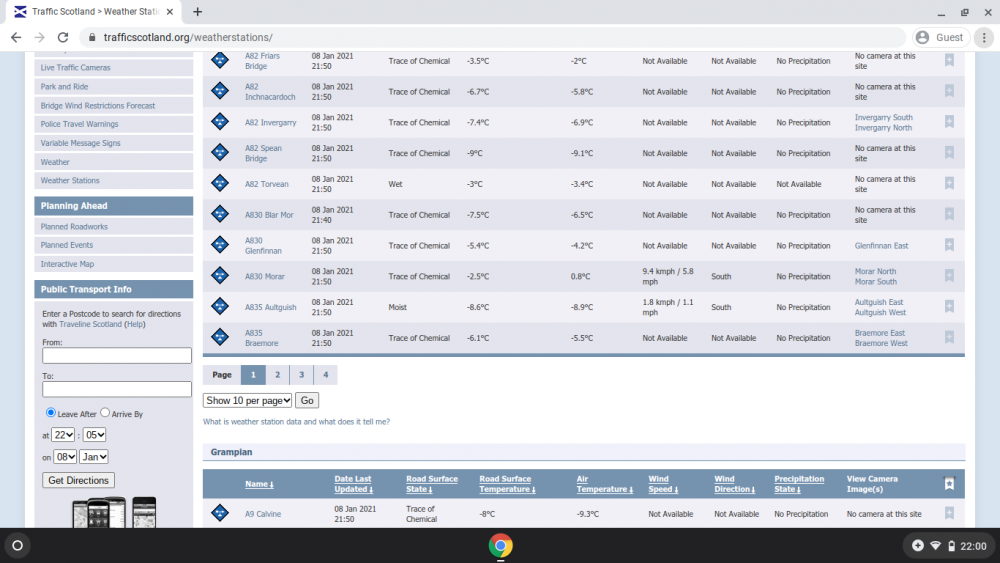Open the minutes dropdown showing 05
Viewport: 1000px width, 563px height.
94,435
